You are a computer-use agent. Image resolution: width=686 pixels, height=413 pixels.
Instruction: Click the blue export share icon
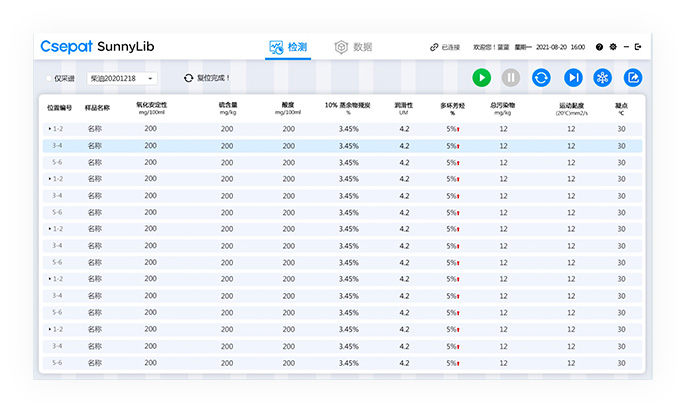[x=633, y=77]
